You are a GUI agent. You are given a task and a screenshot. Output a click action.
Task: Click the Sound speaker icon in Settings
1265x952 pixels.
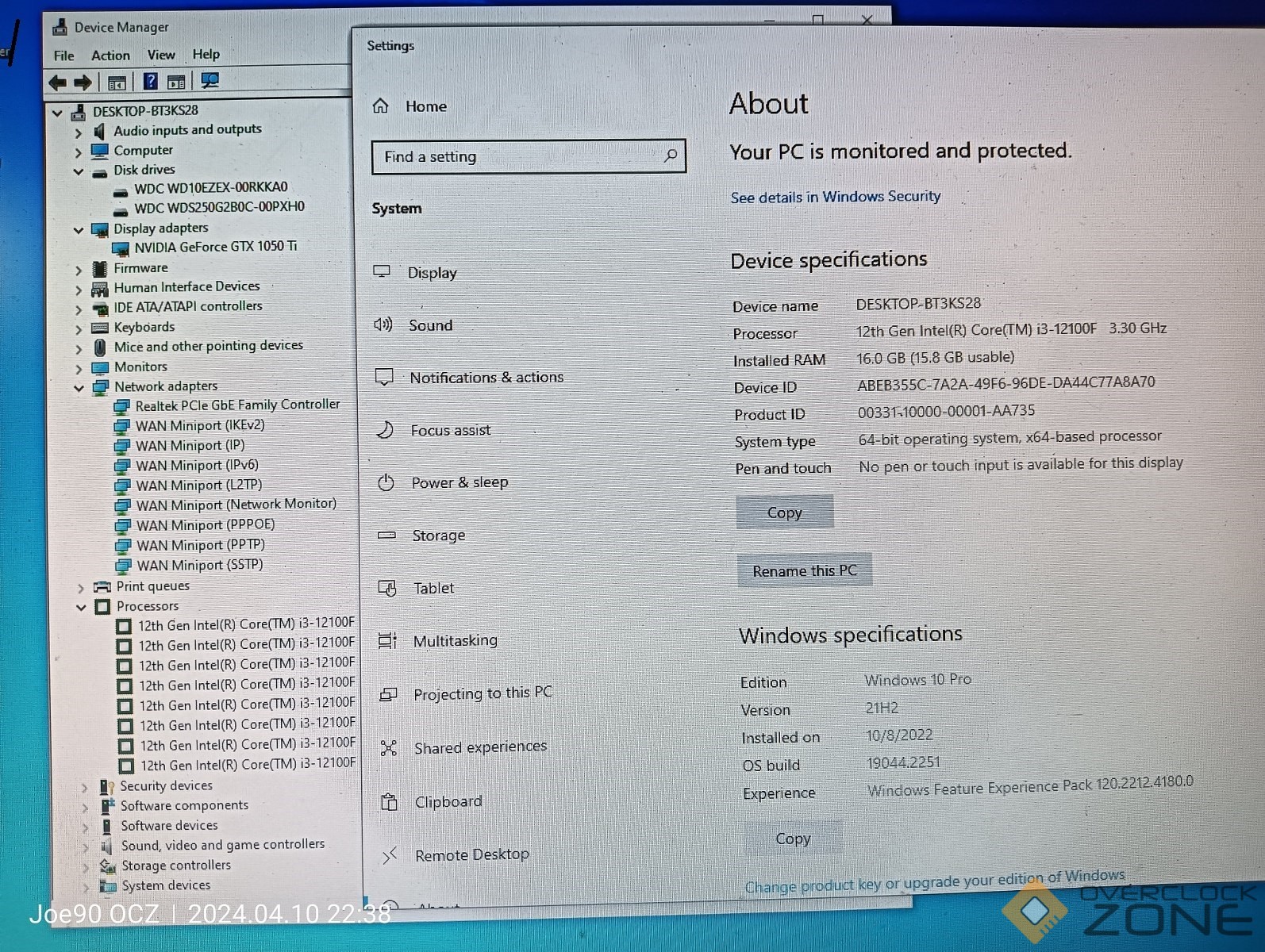pos(383,324)
